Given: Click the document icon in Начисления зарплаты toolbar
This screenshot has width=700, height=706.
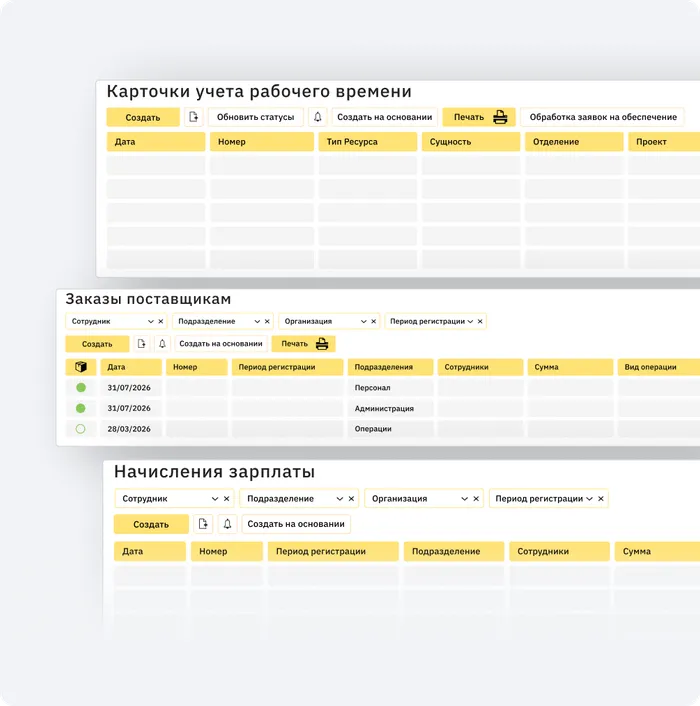Looking at the screenshot, I should click(204, 524).
